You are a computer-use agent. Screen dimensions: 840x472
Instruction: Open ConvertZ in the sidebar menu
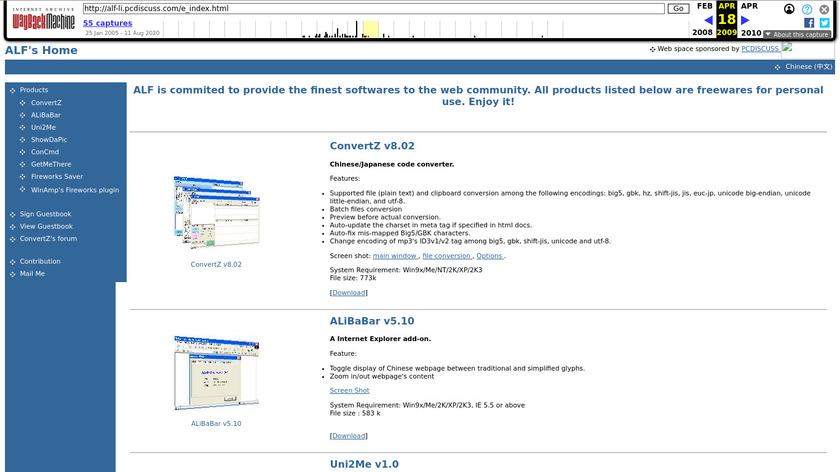click(46, 103)
